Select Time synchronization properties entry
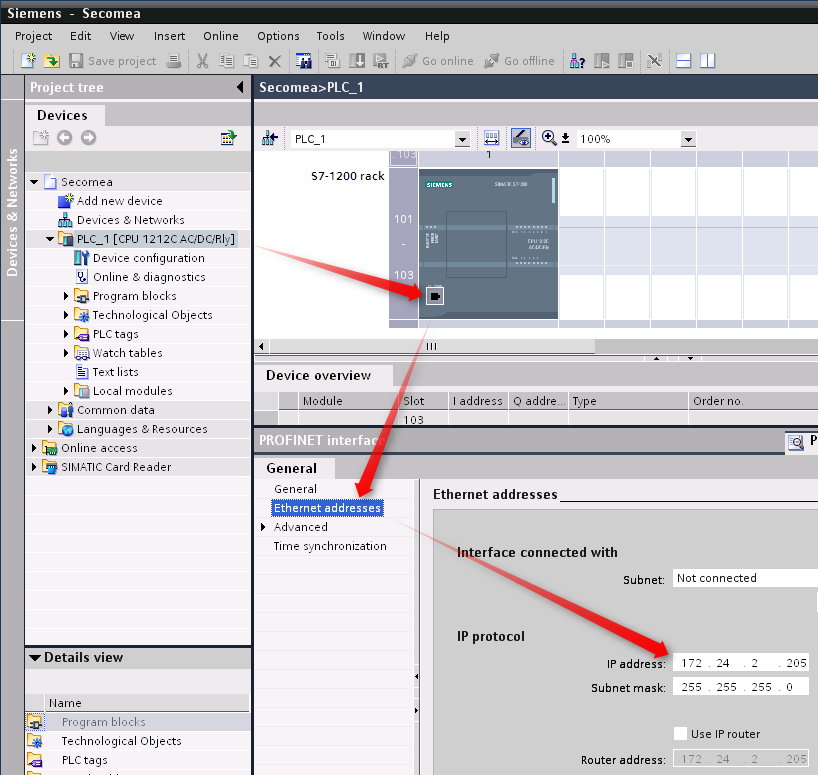The width and height of the screenshot is (818, 775). (330, 546)
